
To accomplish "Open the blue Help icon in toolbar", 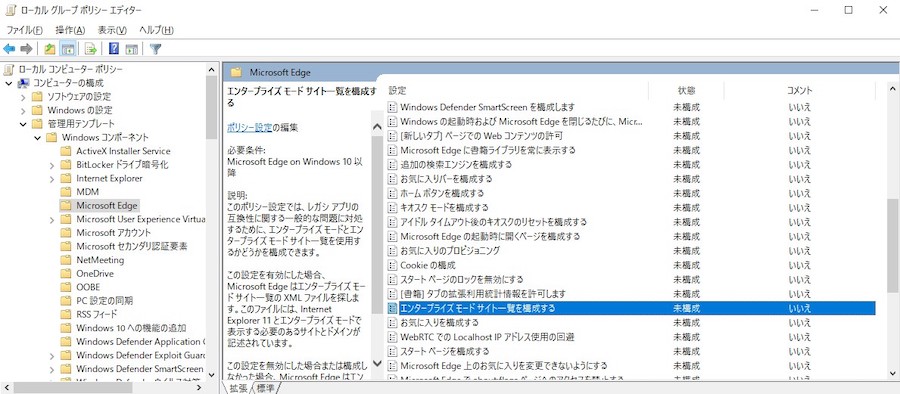I will click(x=114, y=49).
